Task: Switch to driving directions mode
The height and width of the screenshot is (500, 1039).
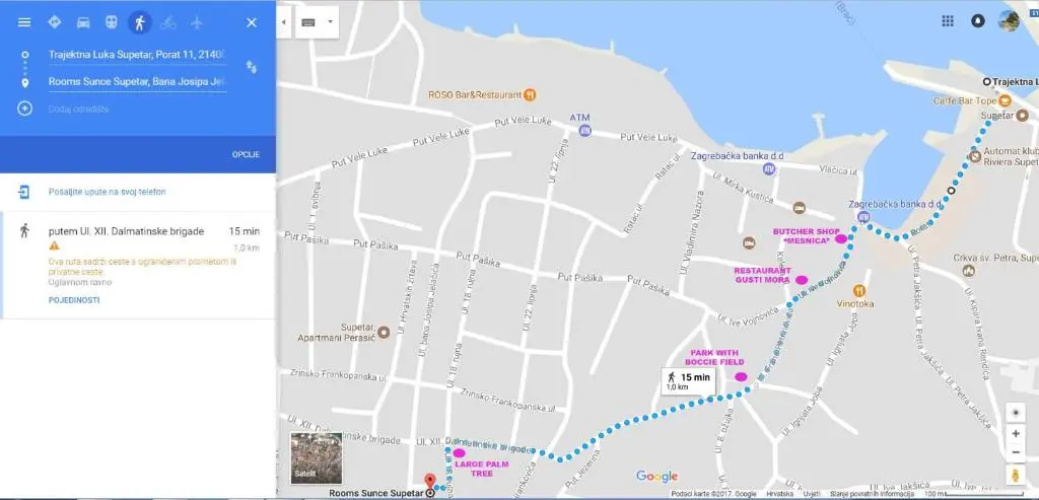Action: pyautogui.click(x=83, y=23)
